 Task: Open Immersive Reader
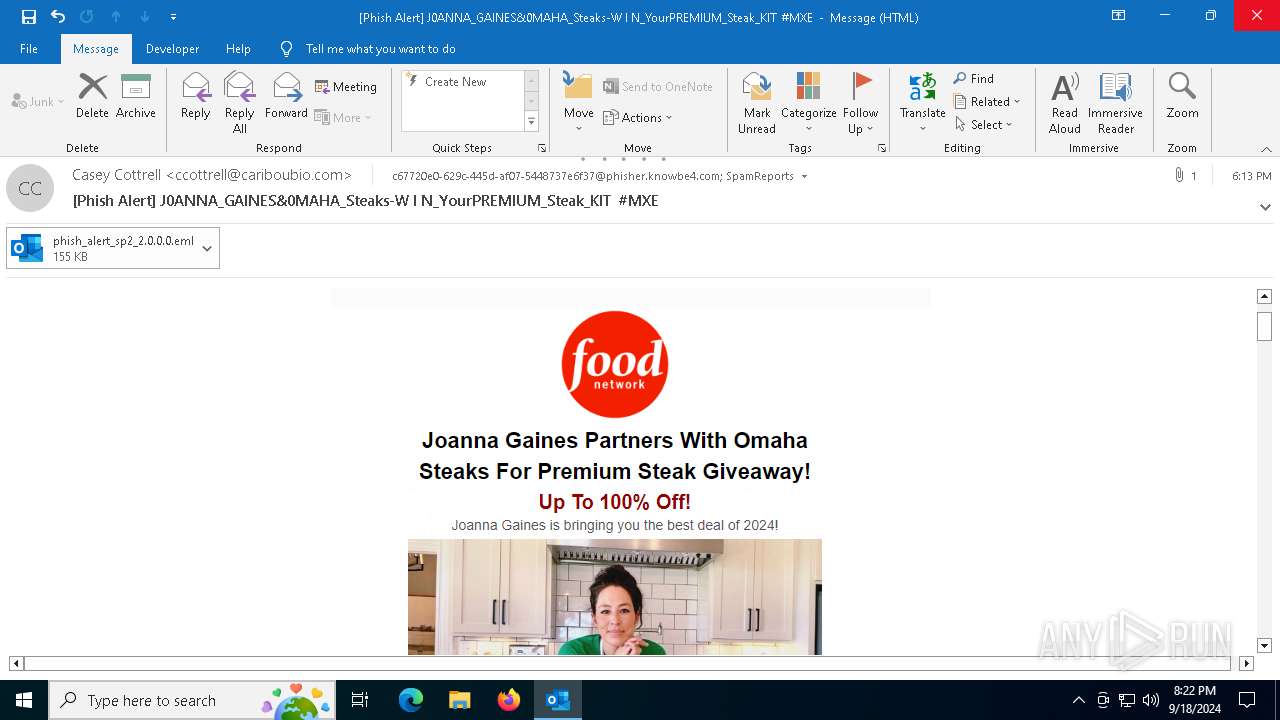click(1115, 103)
